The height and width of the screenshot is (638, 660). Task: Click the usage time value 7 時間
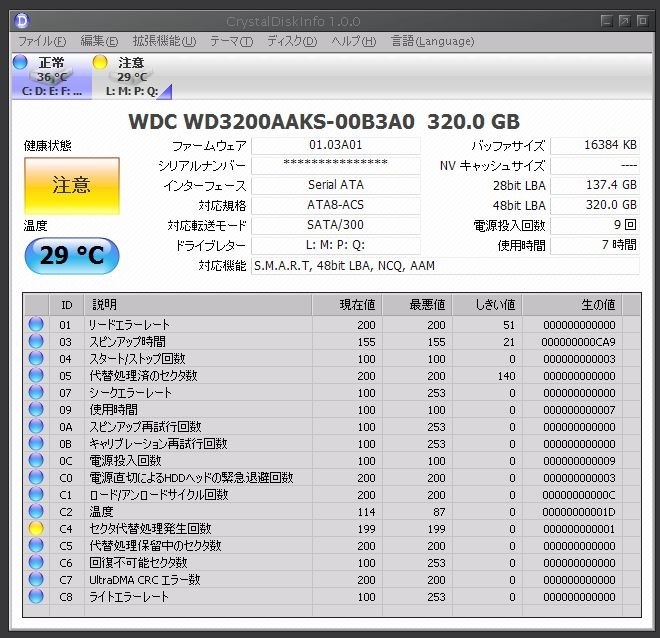tap(595, 245)
